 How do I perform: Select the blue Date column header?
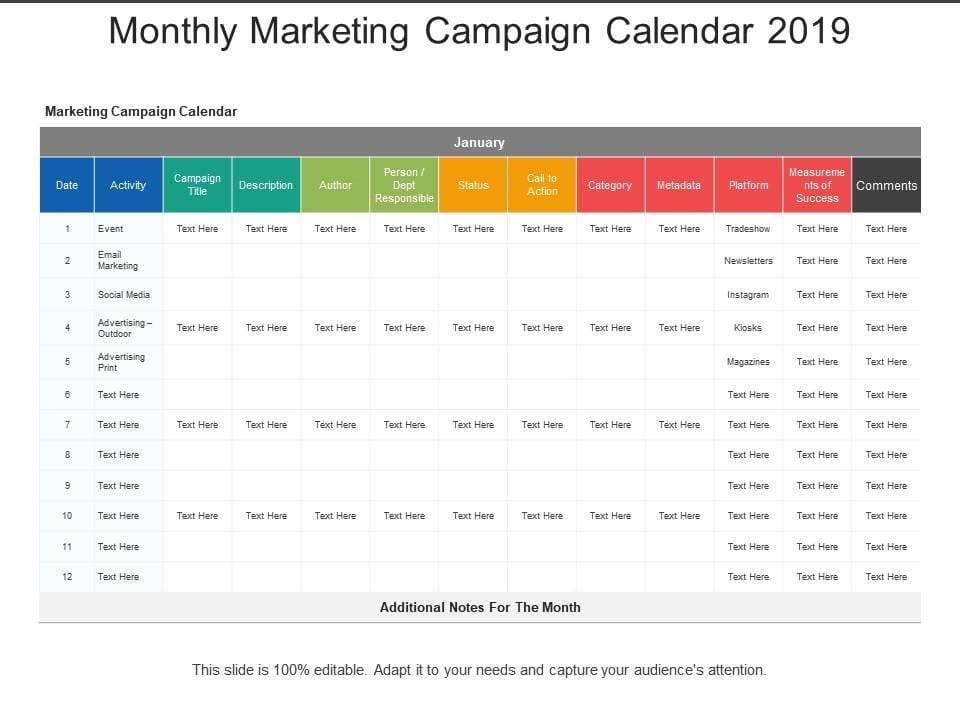[67, 185]
